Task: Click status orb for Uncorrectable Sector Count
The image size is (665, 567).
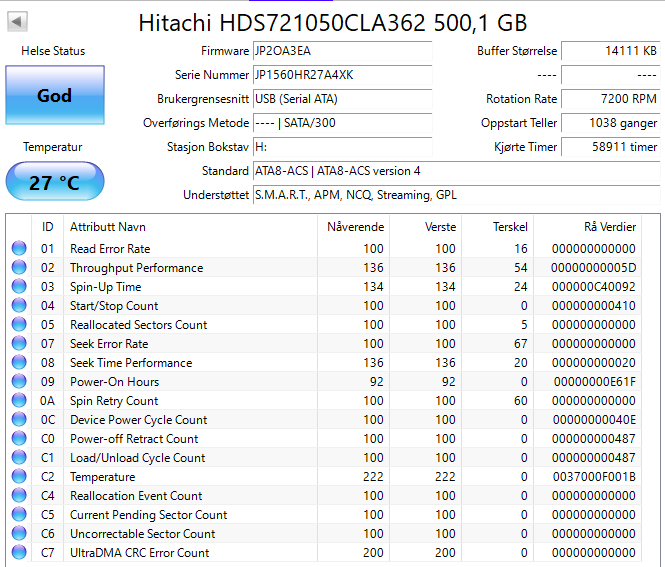Action: coord(19,533)
